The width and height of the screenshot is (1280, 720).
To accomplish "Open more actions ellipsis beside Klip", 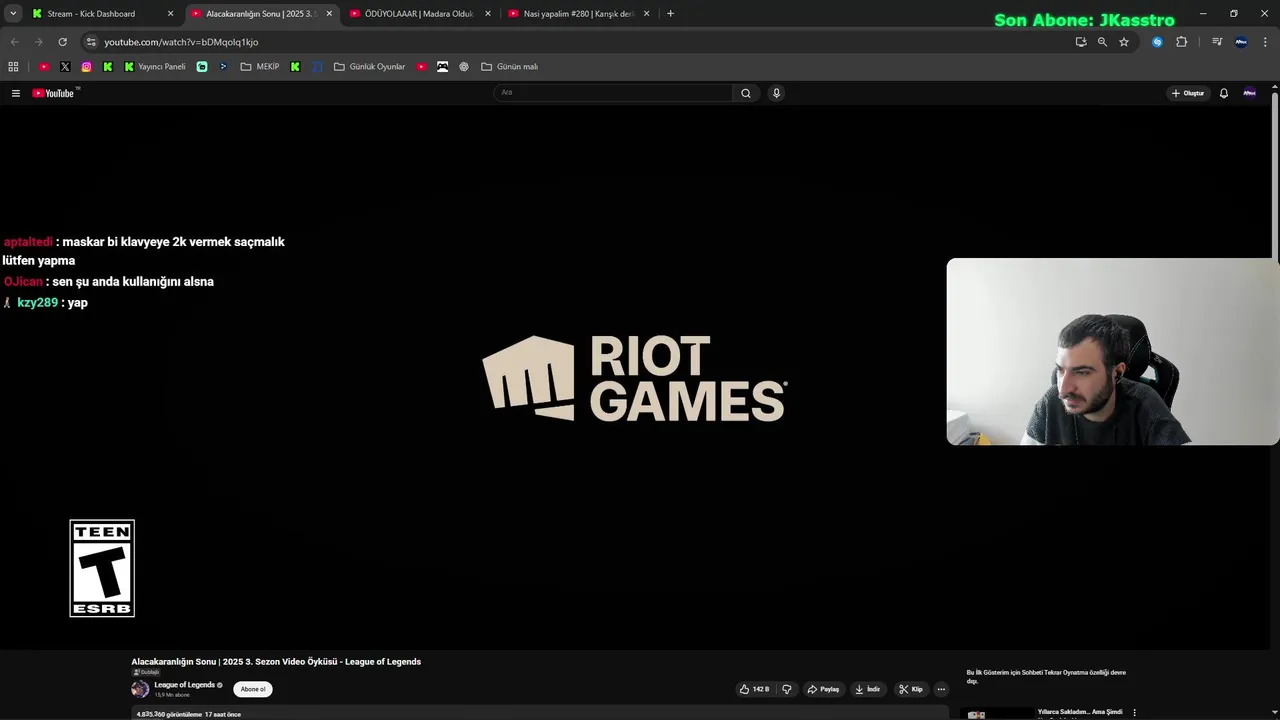I will pos(941,689).
